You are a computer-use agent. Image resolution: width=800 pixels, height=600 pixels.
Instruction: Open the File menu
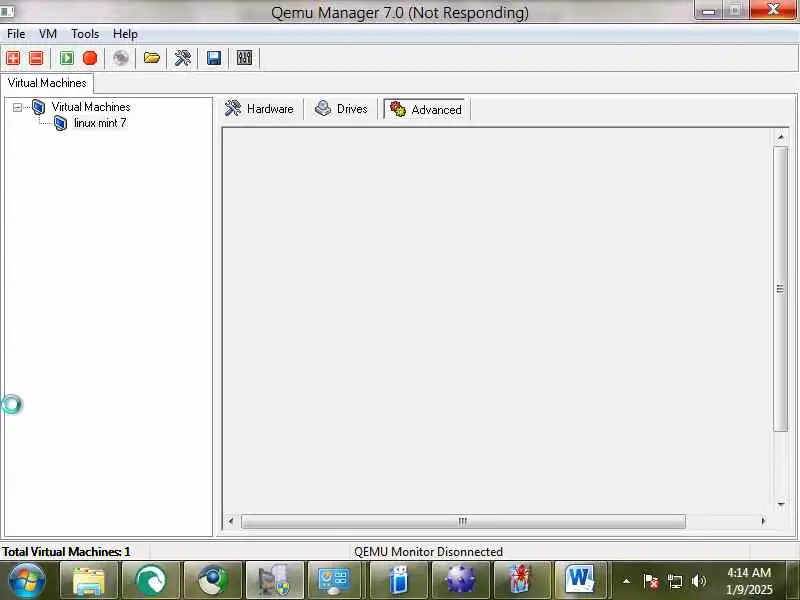coord(16,34)
